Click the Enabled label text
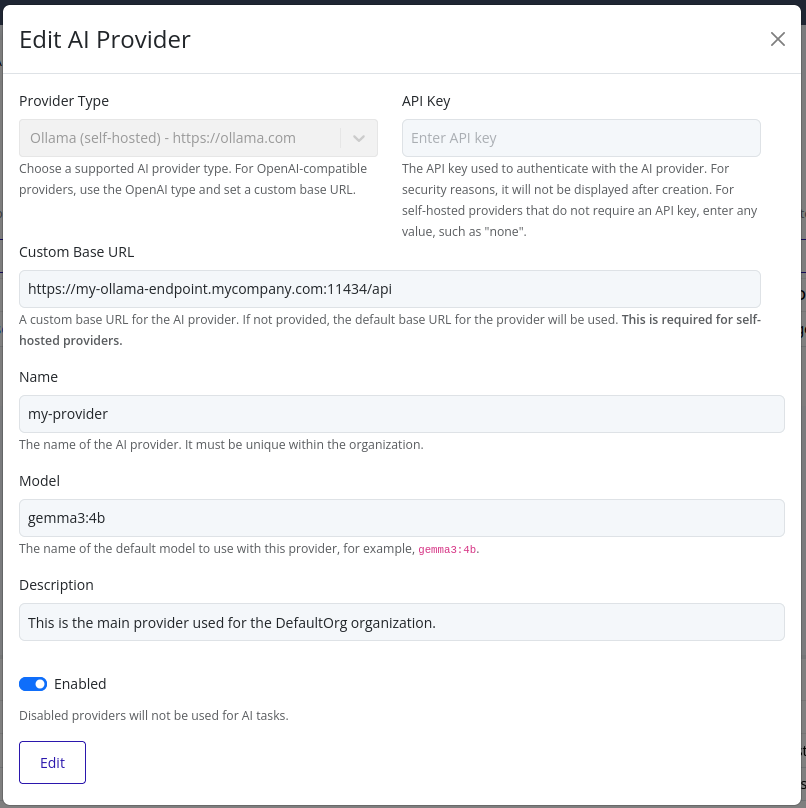 tap(80, 683)
